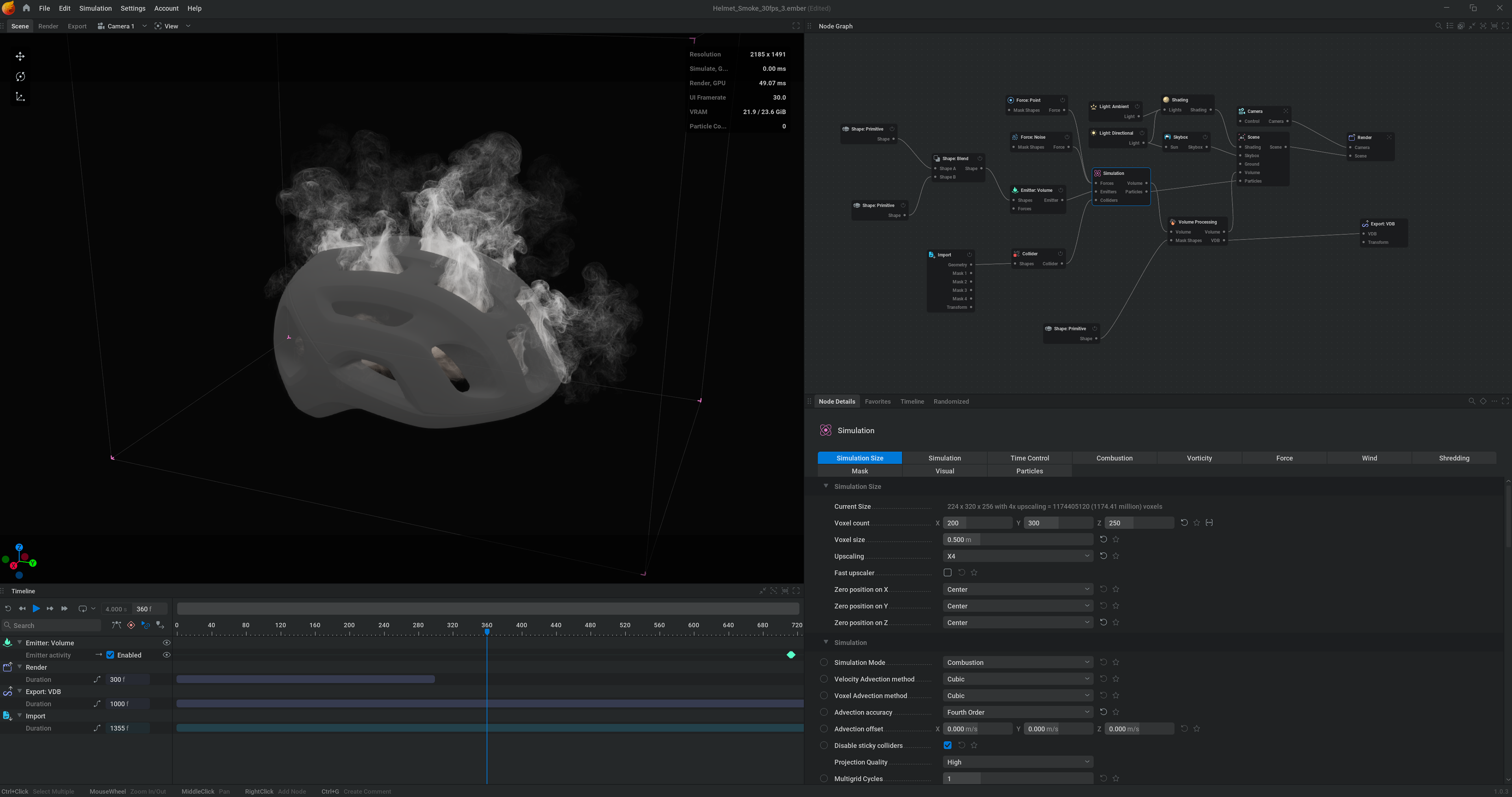Favorite the Upscaling parameter with star
1512x797 pixels.
point(1116,556)
